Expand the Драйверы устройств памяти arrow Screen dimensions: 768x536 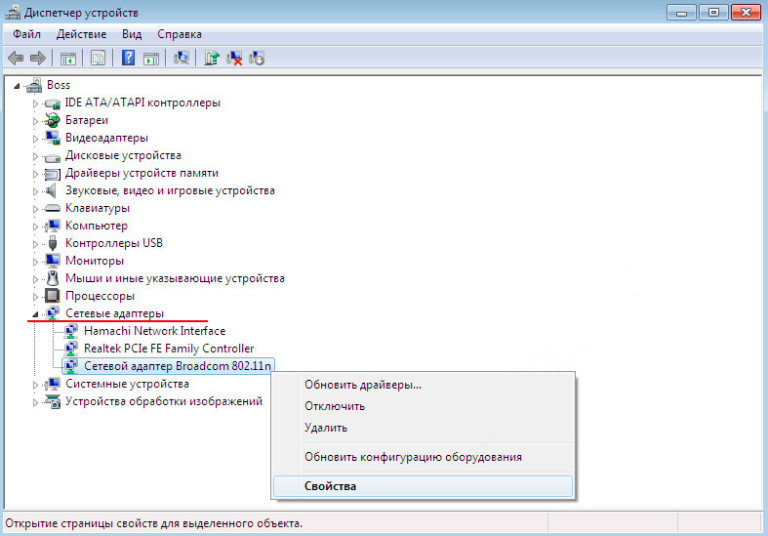coord(35,174)
